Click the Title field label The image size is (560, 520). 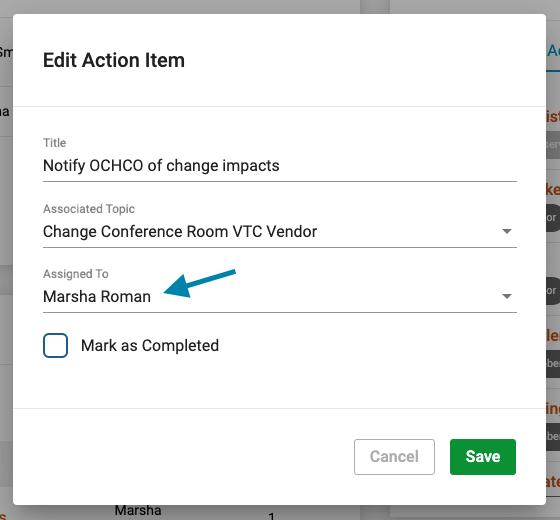pyautogui.click(x=54, y=143)
